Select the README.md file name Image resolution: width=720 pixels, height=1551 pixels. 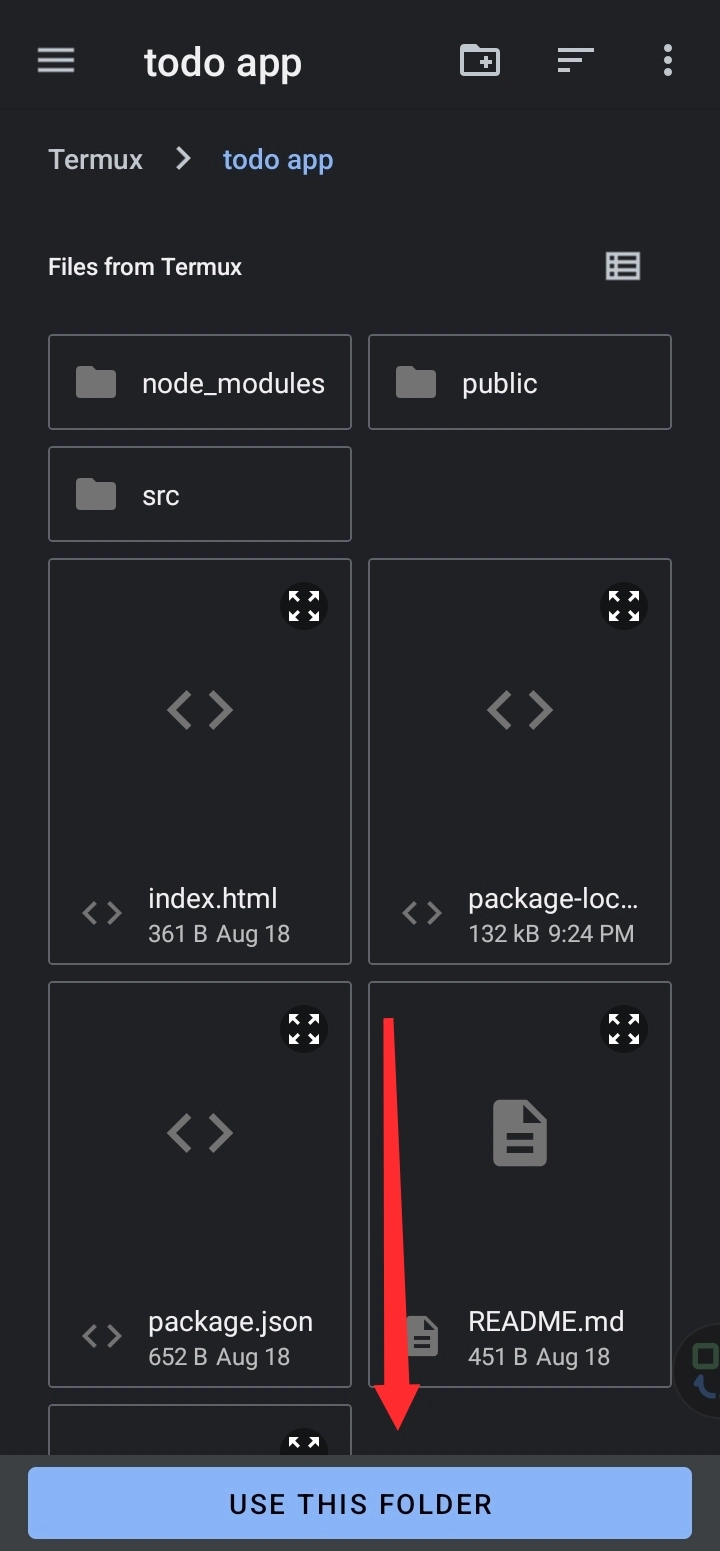[546, 1321]
